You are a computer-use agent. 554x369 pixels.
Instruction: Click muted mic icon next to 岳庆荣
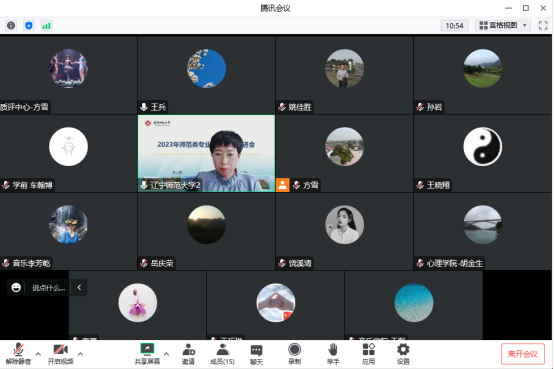(144, 263)
